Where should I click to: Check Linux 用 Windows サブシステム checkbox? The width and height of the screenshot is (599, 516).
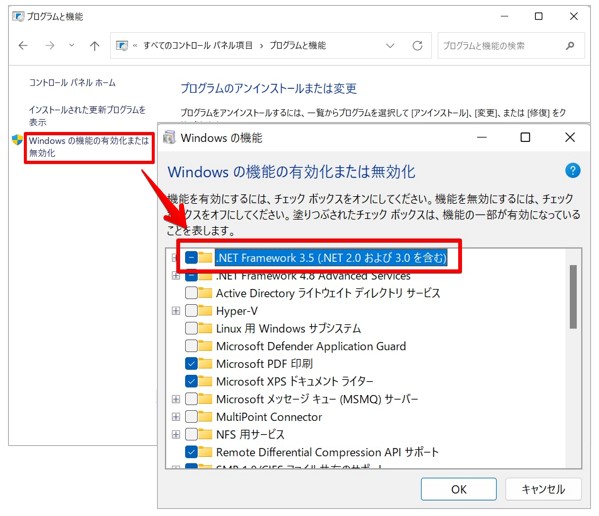pyautogui.click(x=191, y=328)
